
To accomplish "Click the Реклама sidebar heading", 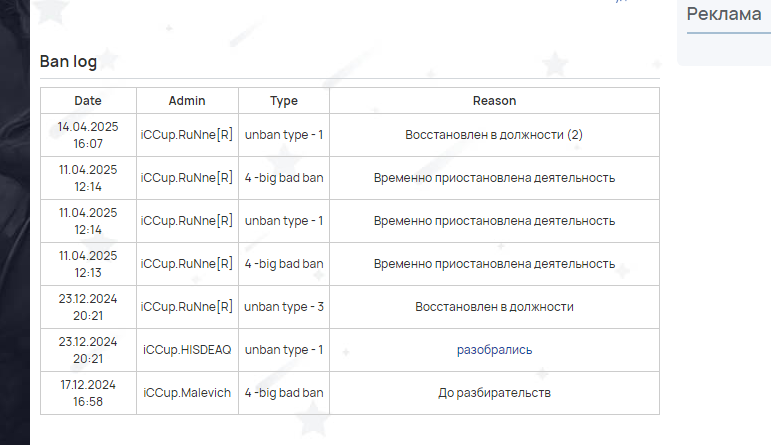I will pyautogui.click(x=724, y=14).
